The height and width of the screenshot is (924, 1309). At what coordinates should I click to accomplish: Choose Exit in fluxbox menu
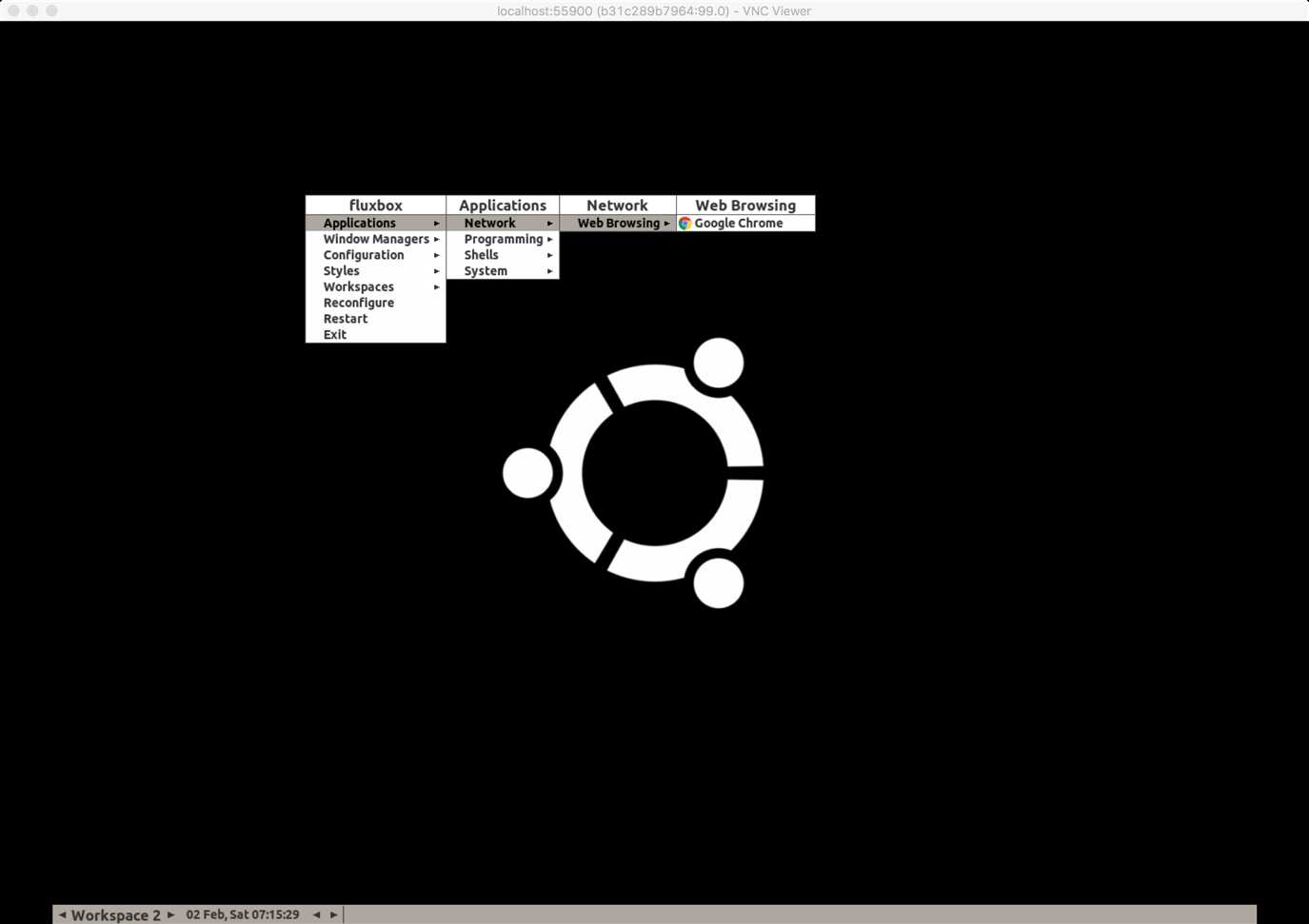point(375,335)
